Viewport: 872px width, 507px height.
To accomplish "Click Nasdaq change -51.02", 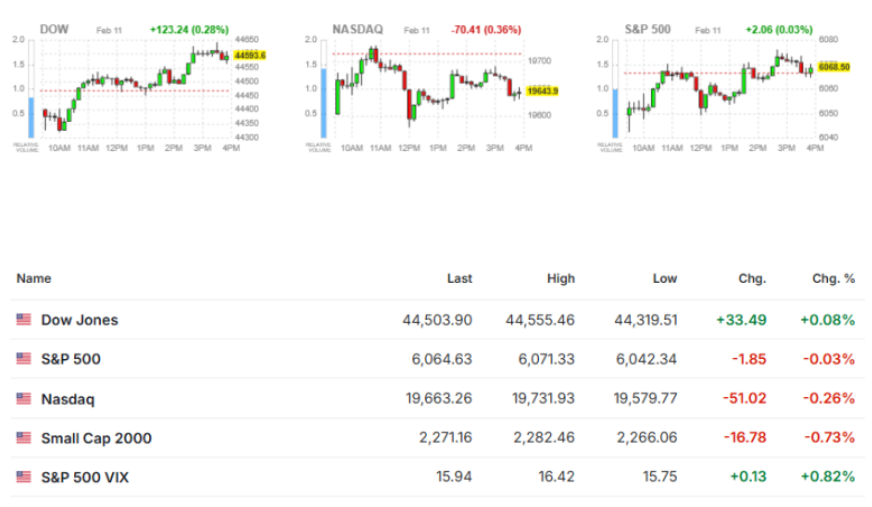I will pos(745,399).
